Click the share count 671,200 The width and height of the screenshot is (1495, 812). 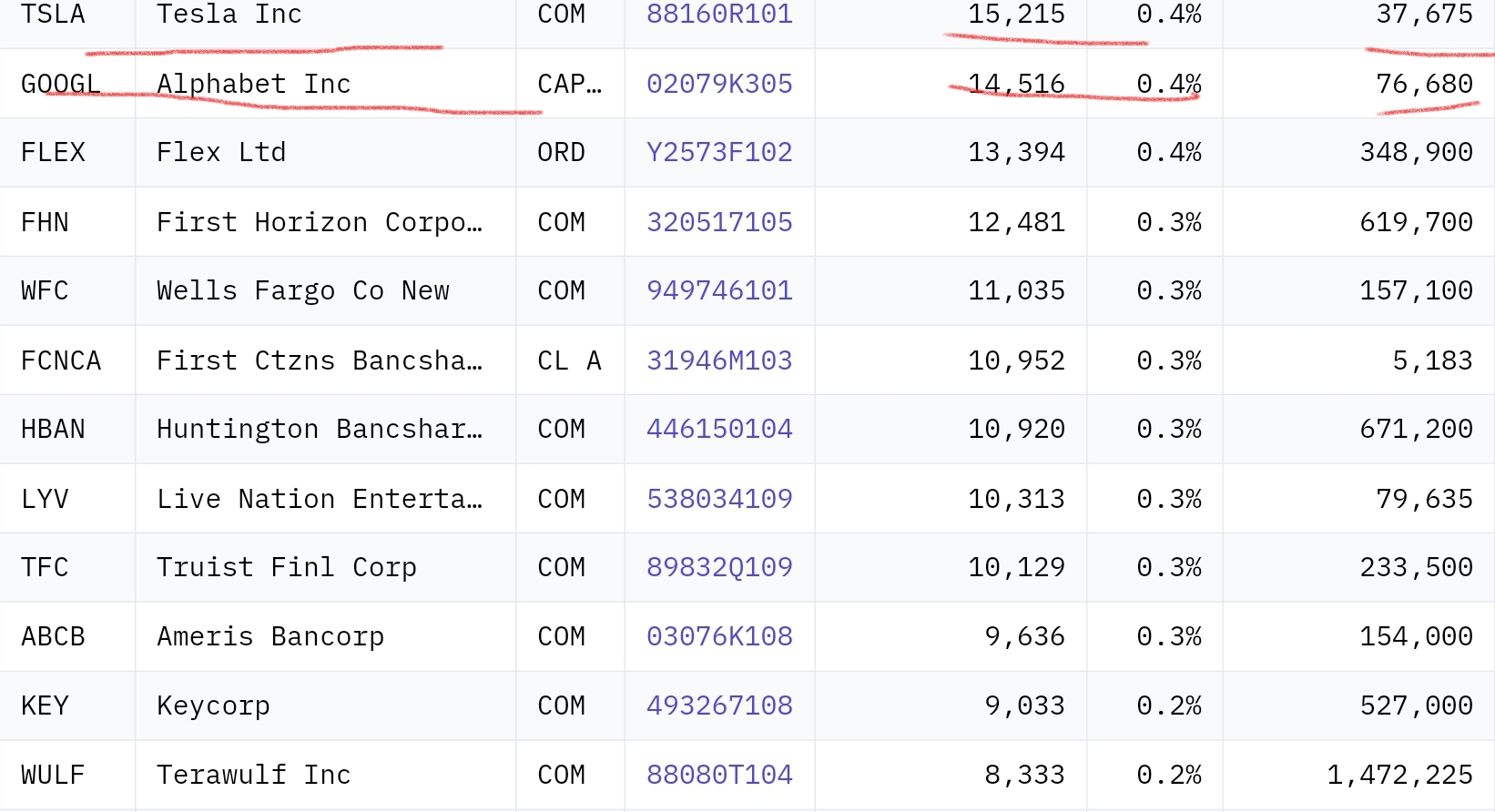coord(1416,429)
